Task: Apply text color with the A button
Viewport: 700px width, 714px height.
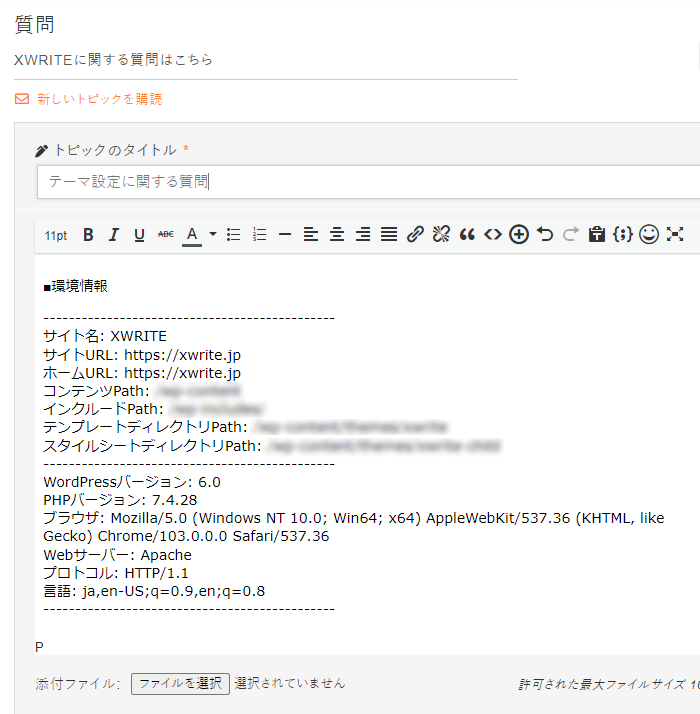Action: click(x=192, y=235)
